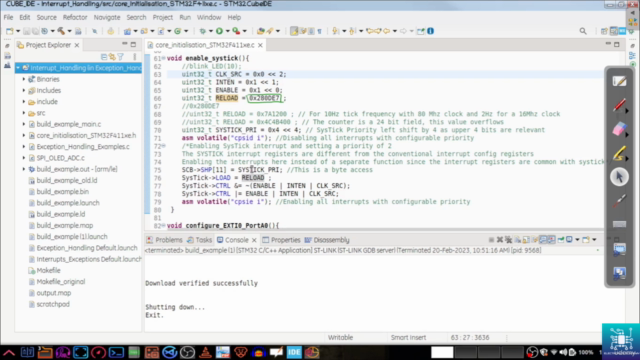Click the Debug bug icon
The image size is (640, 360).
pyautogui.click(x=202, y=31)
